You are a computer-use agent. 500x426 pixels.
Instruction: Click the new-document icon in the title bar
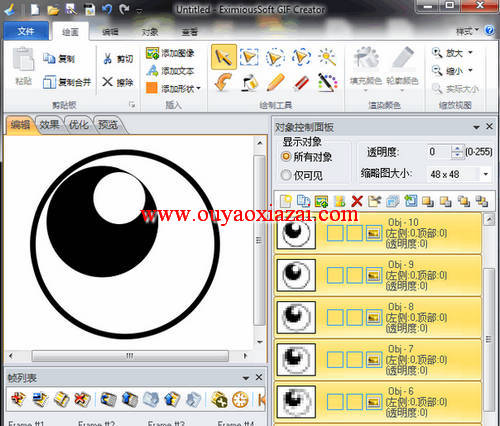[x=35, y=9]
